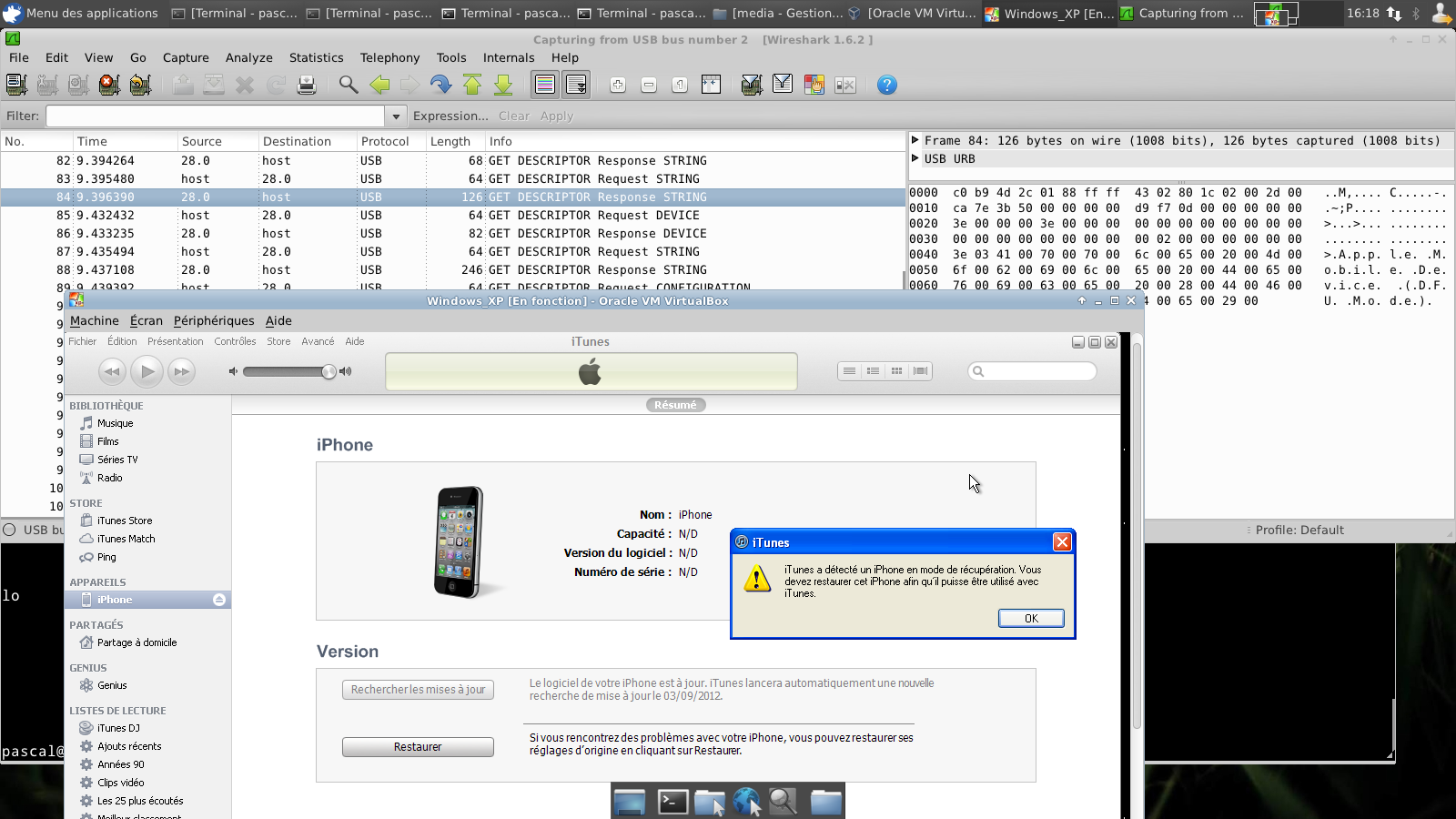Switch iTunes to album list view

click(873, 370)
